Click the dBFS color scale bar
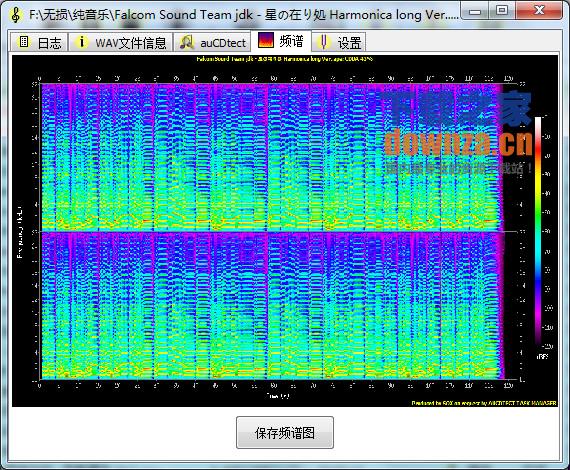Image resolution: width=570 pixels, height=470 pixels. [x=538, y=233]
